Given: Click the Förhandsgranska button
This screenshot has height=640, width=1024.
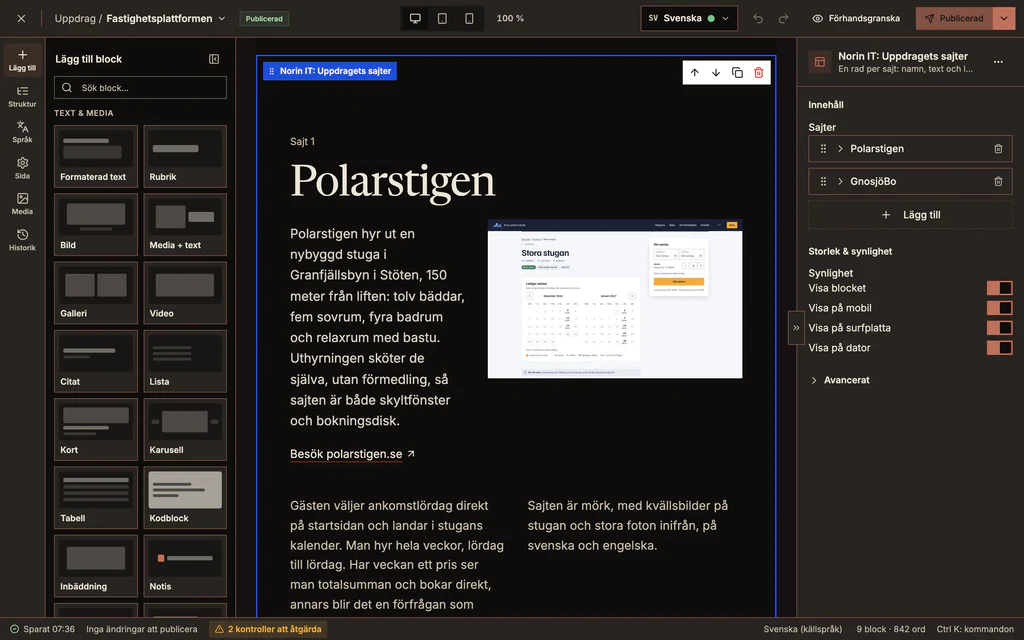Looking at the screenshot, I should click(856, 18).
